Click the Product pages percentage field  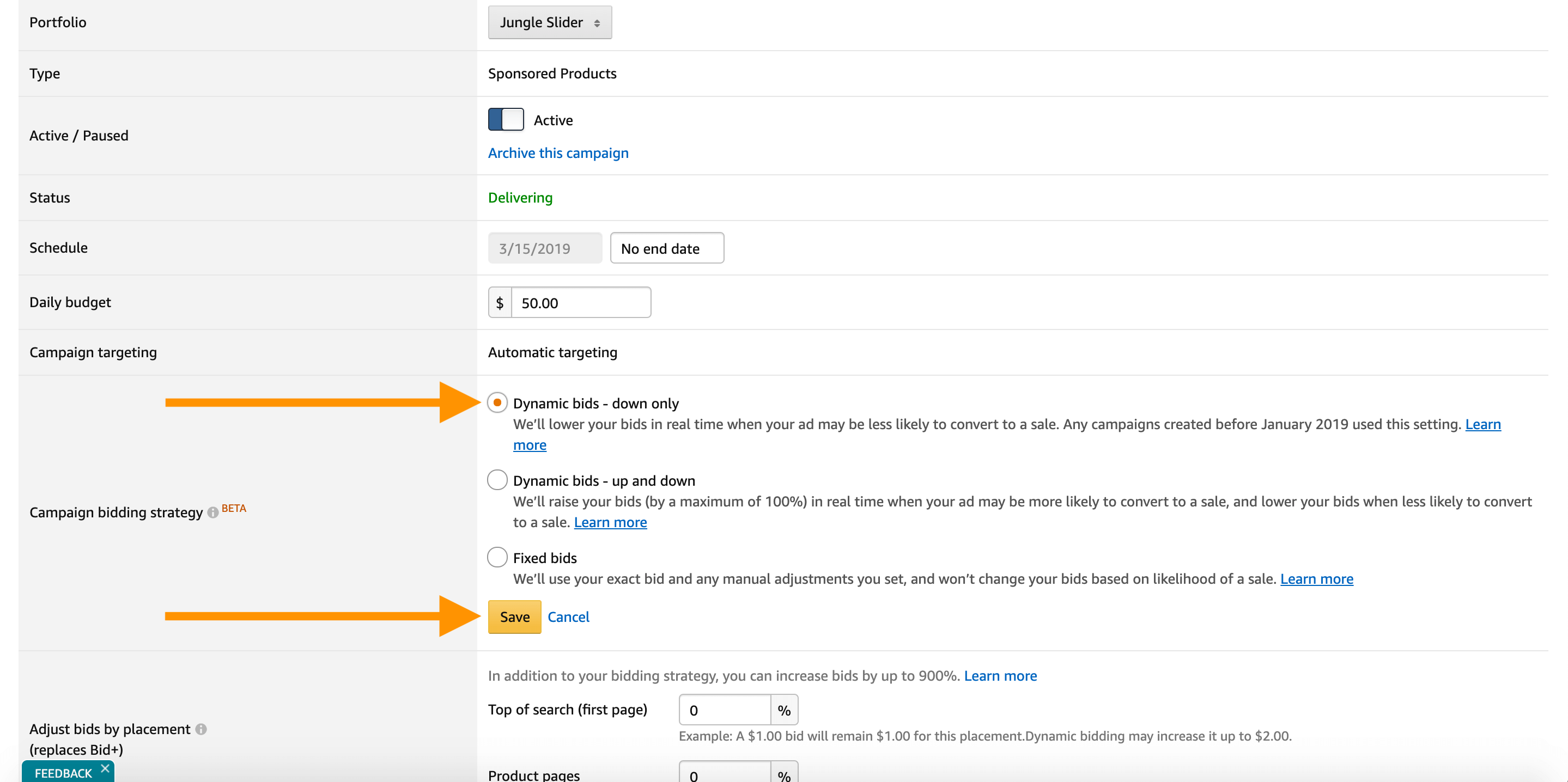pyautogui.click(x=725, y=774)
